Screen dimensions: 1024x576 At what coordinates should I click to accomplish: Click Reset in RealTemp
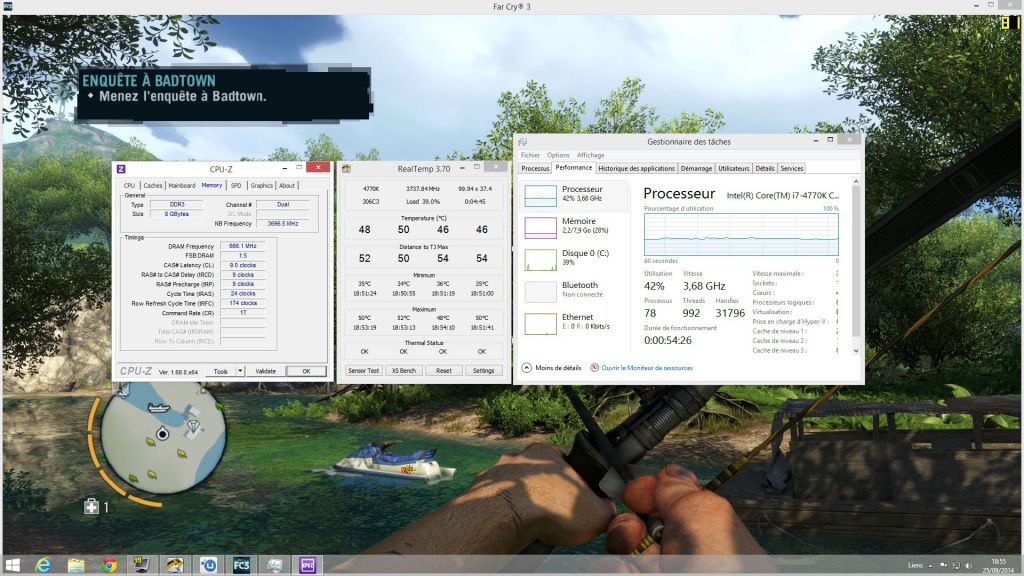[x=444, y=370]
